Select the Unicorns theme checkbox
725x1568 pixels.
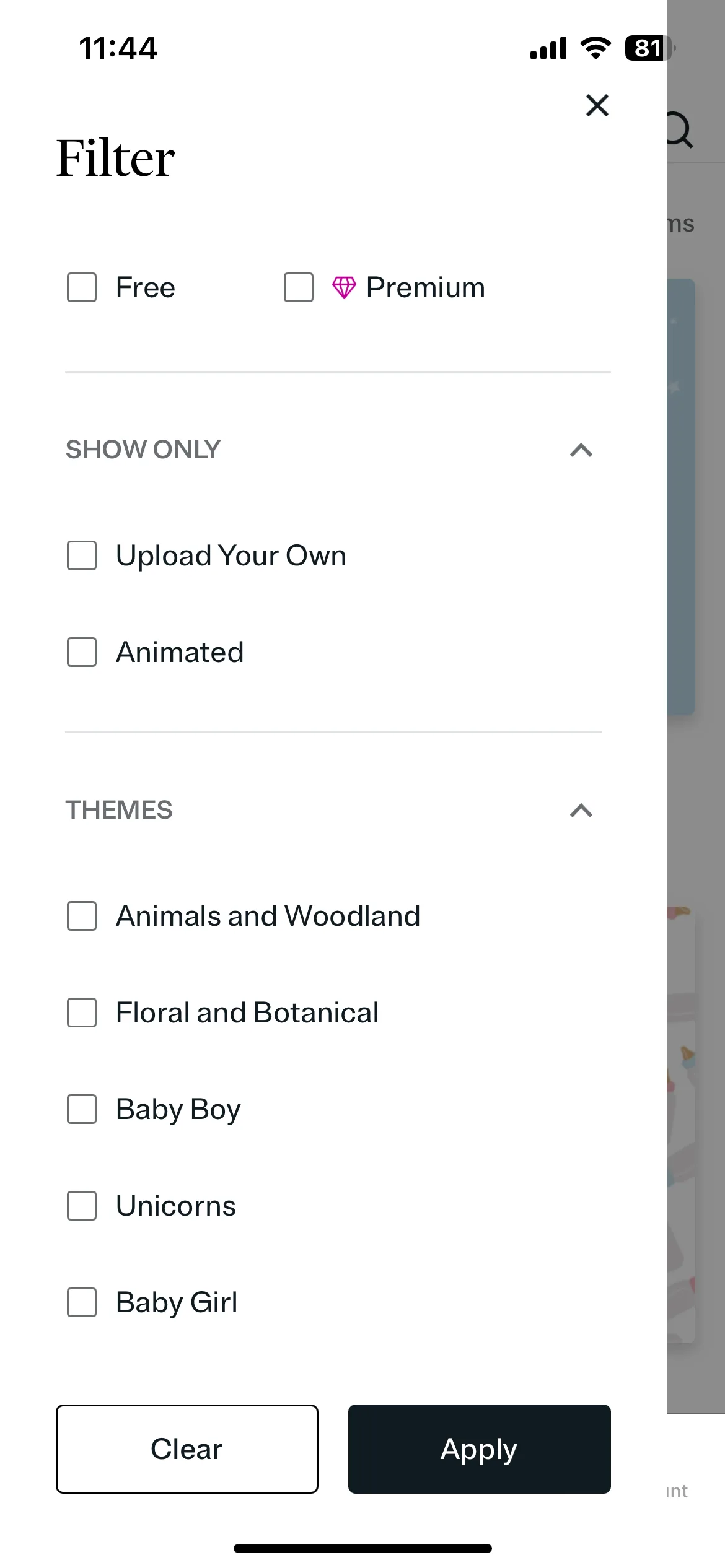click(82, 1206)
